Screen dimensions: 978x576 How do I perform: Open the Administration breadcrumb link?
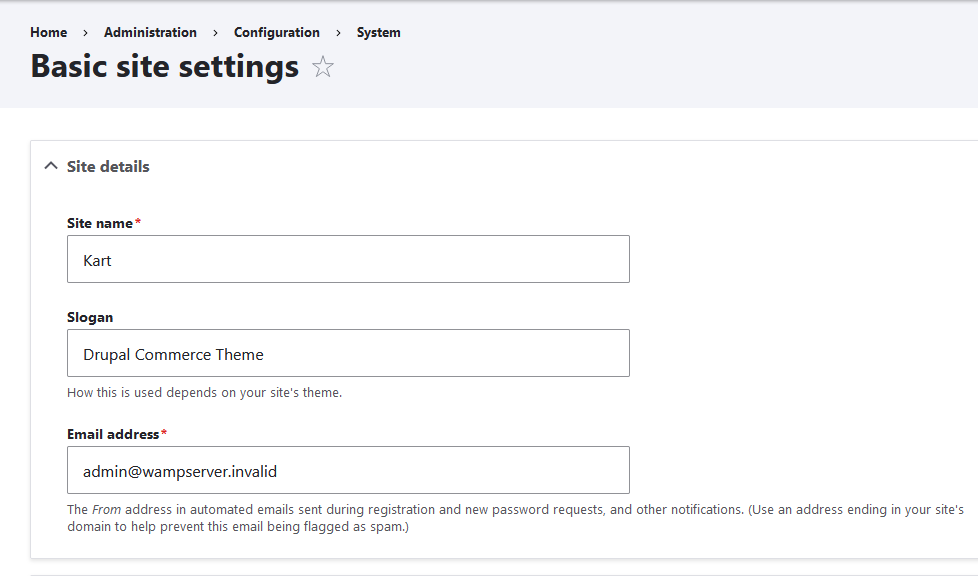pos(150,32)
